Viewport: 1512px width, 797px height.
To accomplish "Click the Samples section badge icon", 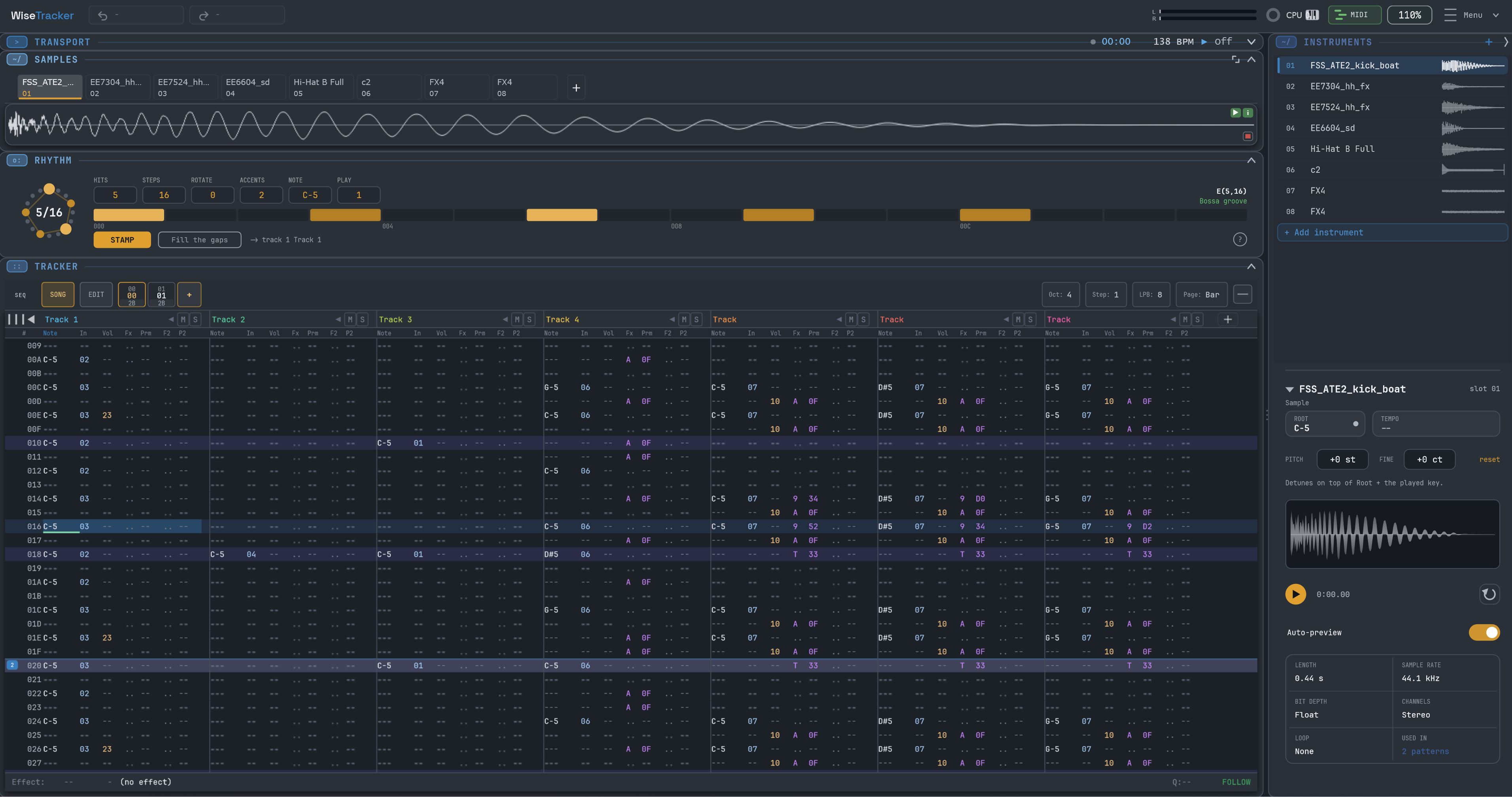I will click(x=17, y=59).
